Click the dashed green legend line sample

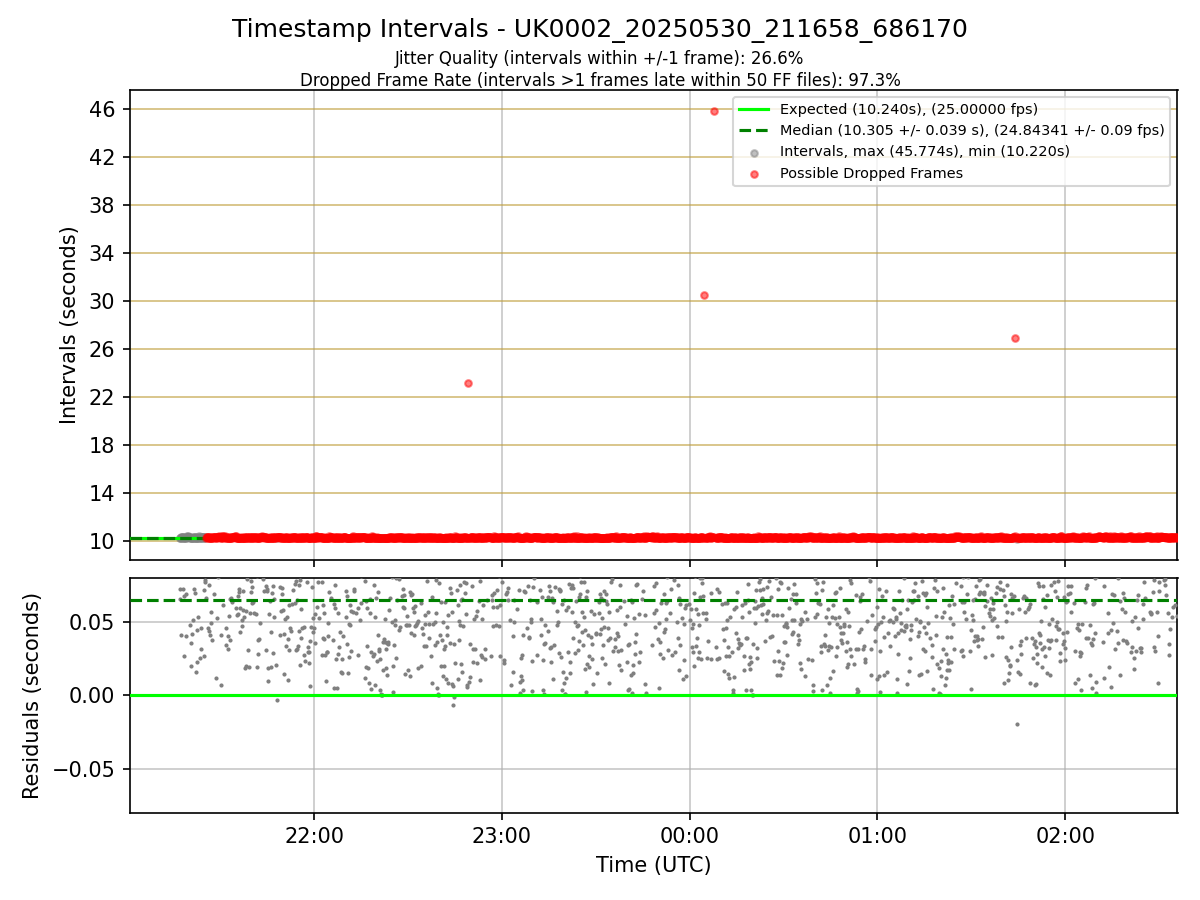(x=755, y=130)
